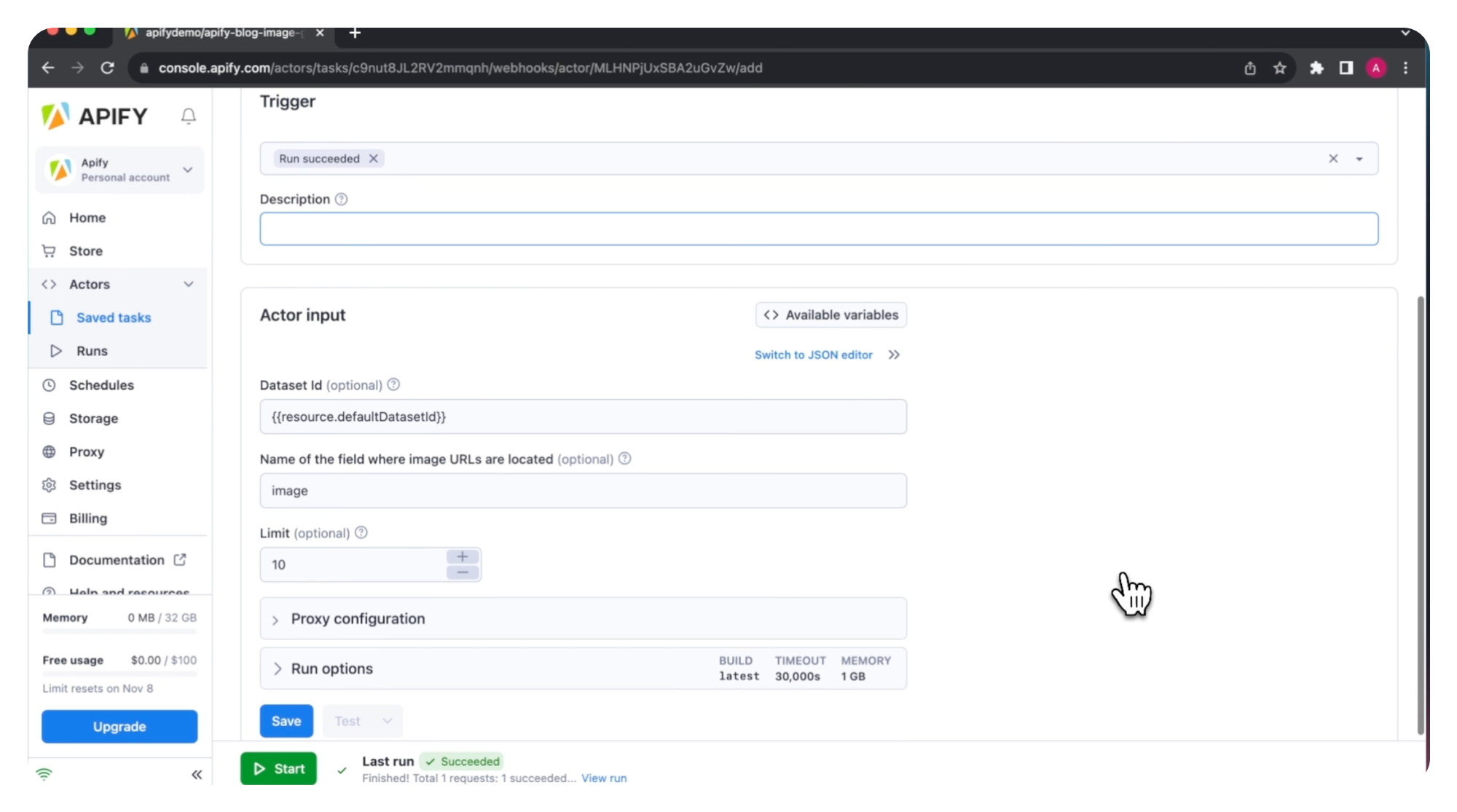Bookmark page with star icon
This screenshot has width=1457, height=812.
tap(1279, 68)
